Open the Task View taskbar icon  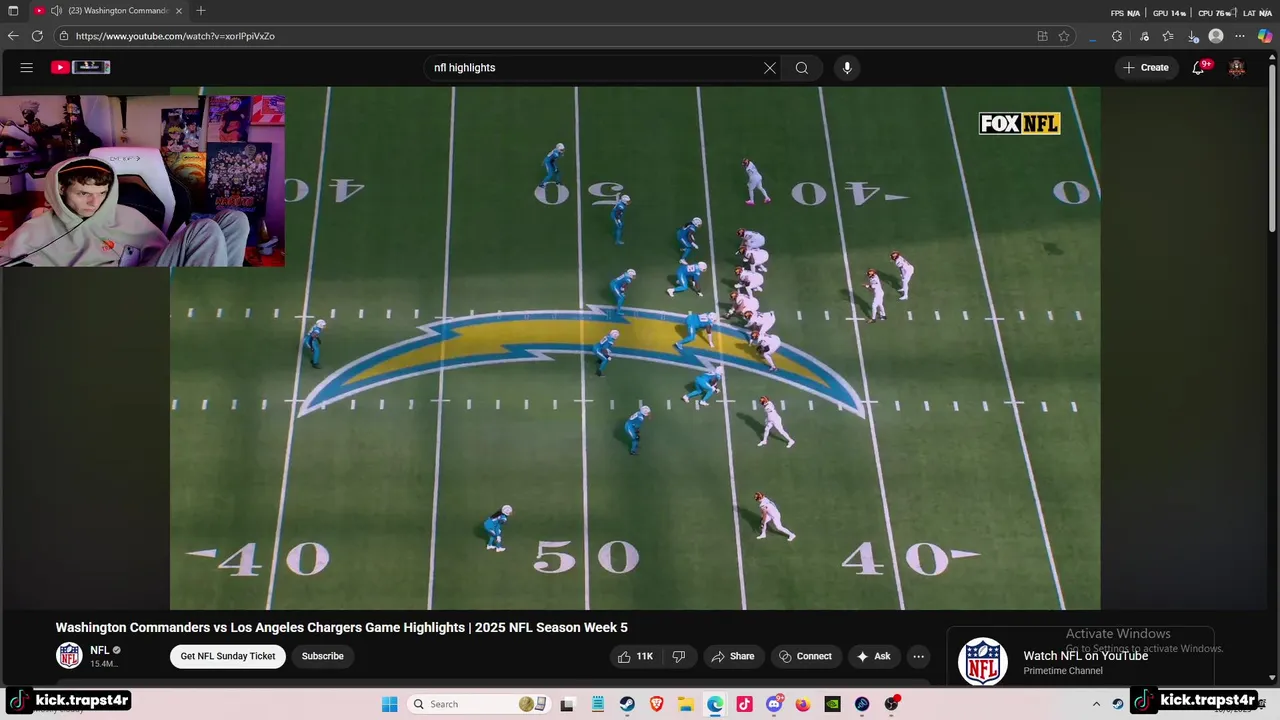[x=568, y=704]
